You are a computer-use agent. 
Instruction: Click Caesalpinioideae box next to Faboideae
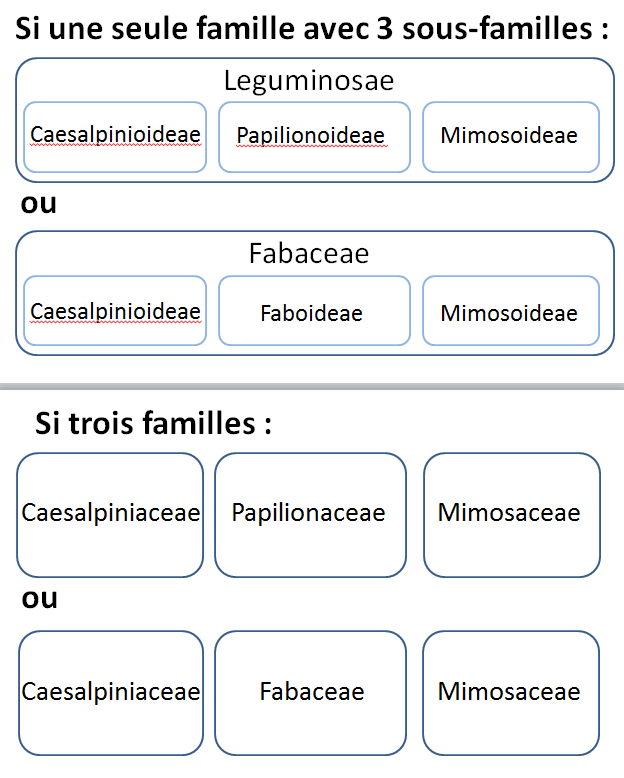pyautogui.click(x=115, y=312)
